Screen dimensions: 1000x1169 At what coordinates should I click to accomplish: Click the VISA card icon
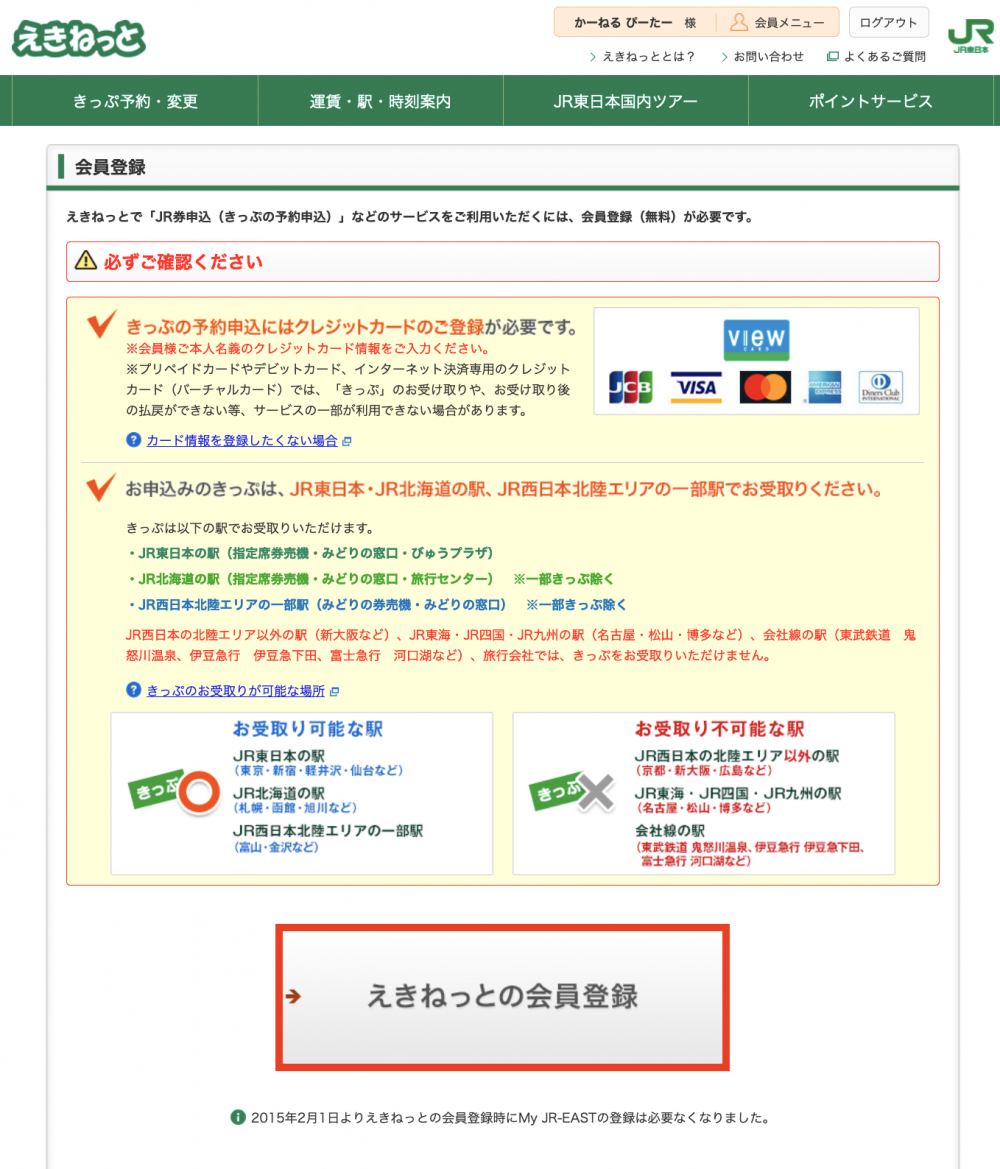[x=696, y=387]
